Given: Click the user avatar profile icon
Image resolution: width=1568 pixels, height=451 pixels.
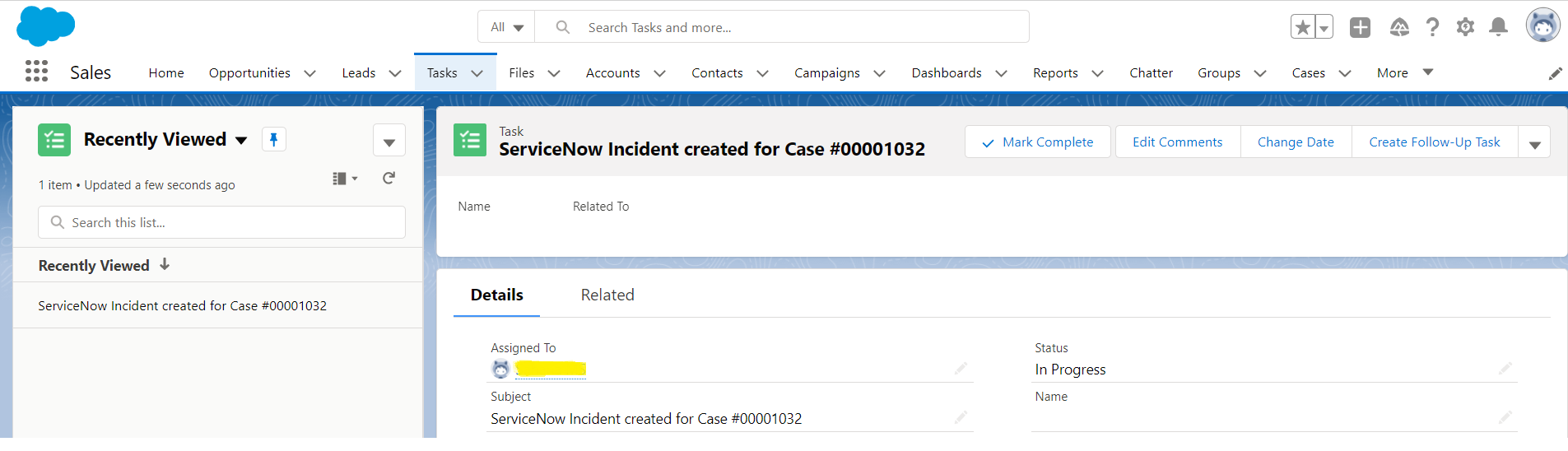Looking at the screenshot, I should (x=1542, y=26).
